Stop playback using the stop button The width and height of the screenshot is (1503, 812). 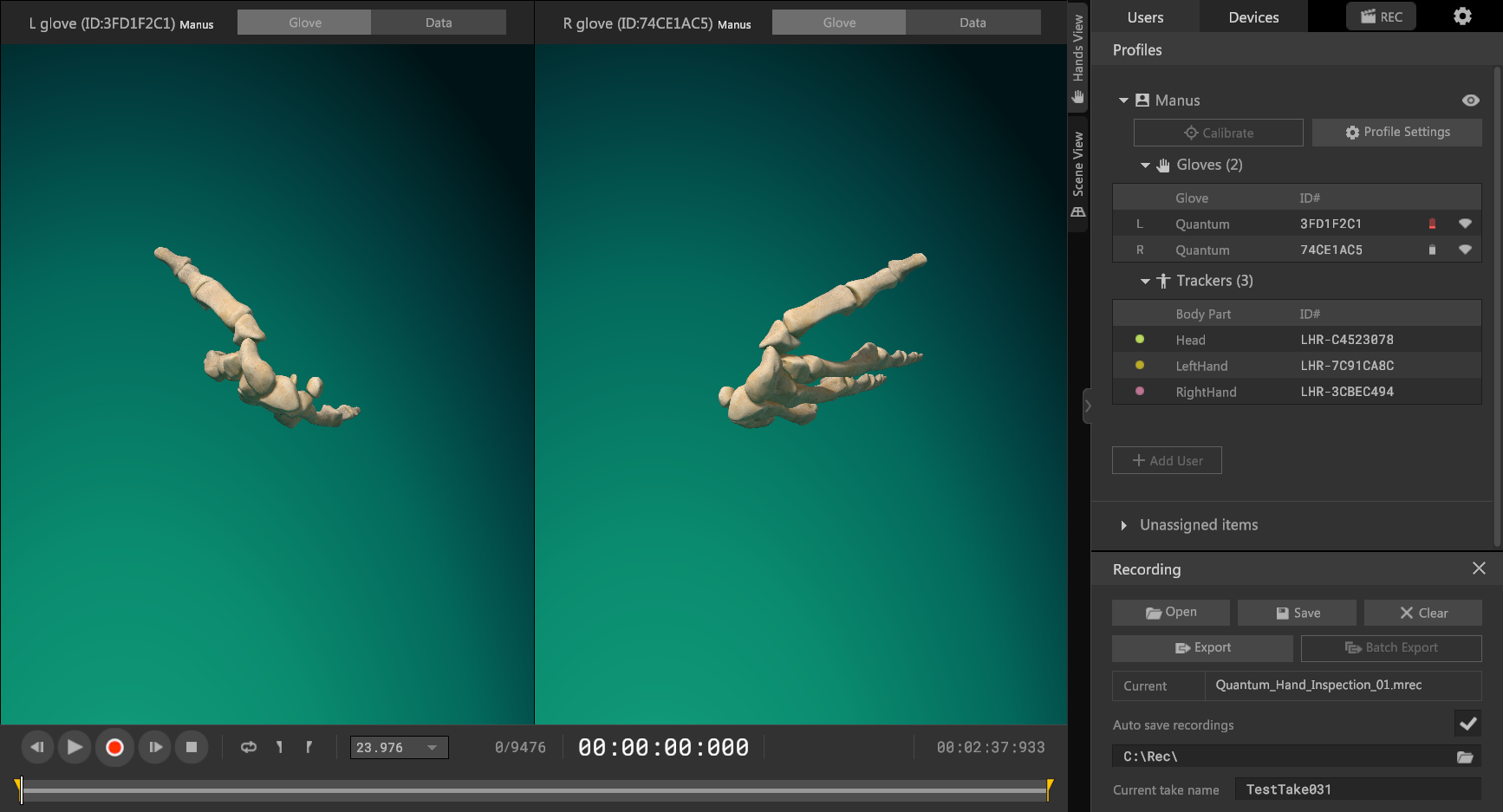pyautogui.click(x=192, y=747)
